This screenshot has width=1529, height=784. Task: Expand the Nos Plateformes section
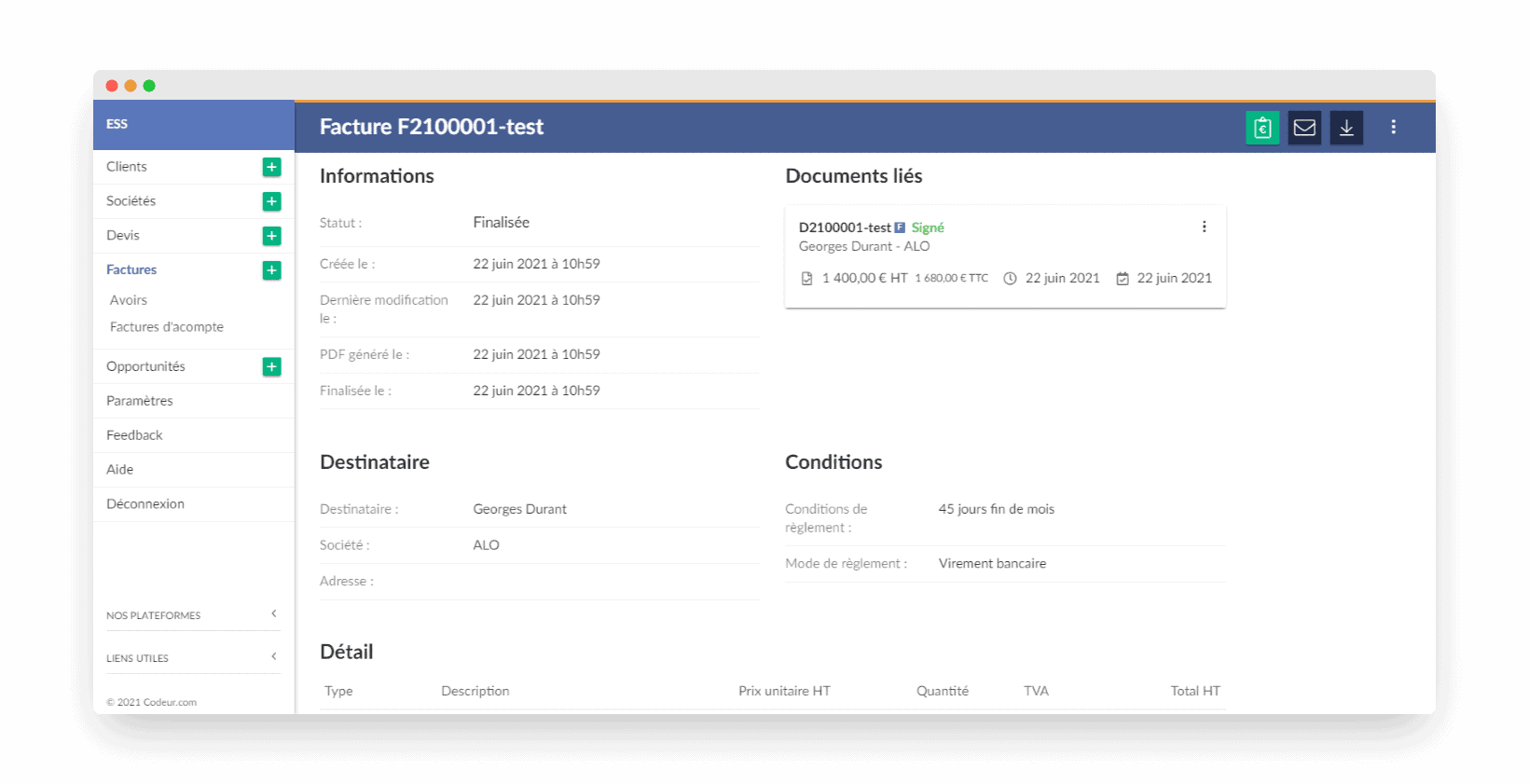[193, 614]
